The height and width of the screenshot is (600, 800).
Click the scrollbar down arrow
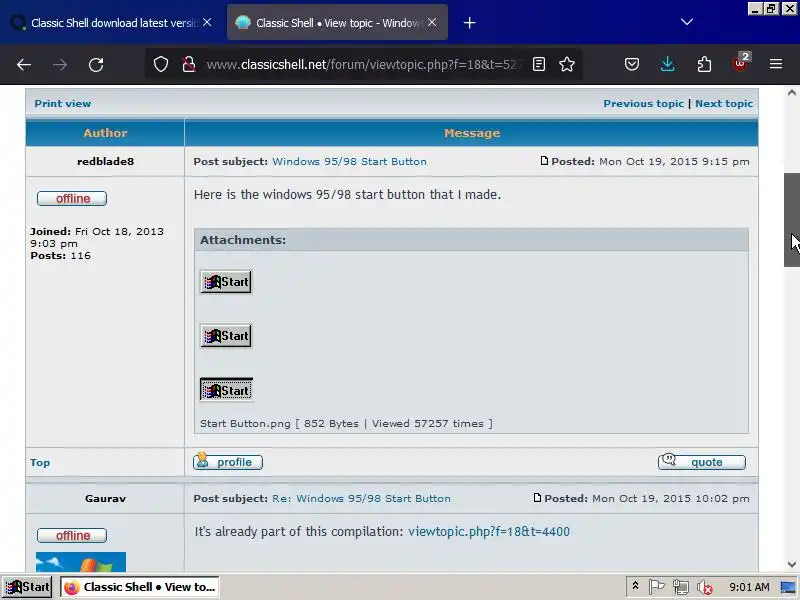coord(792,564)
